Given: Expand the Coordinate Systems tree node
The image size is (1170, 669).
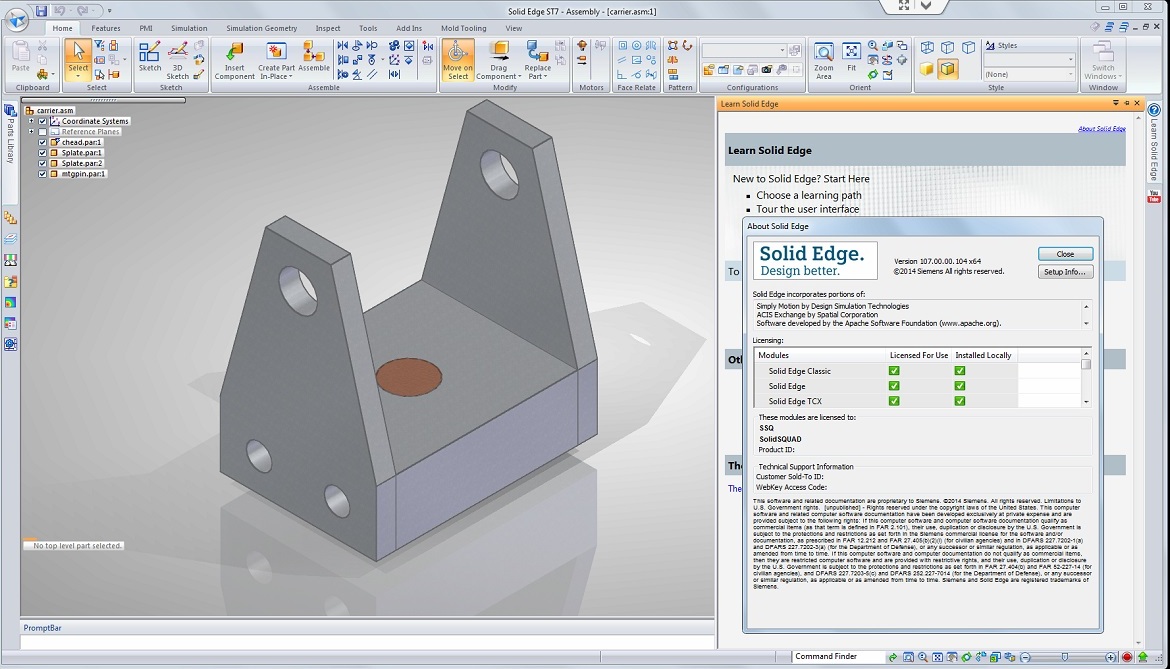Looking at the screenshot, I should [x=31, y=121].
